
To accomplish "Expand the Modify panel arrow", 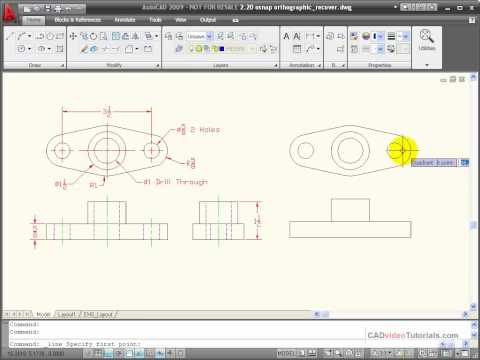I will tap(158, 66).
